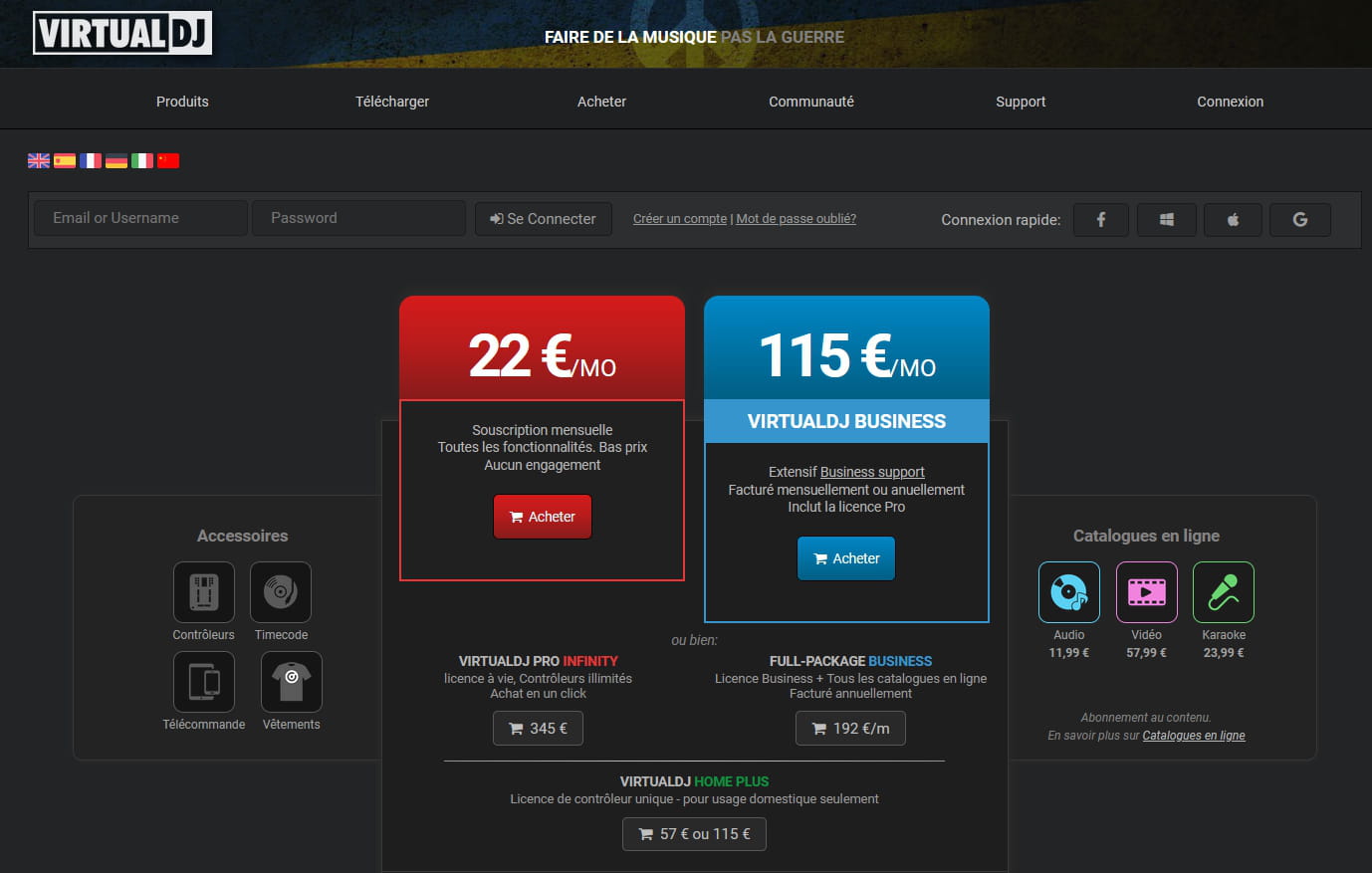Open the Vidéo catalogue icon

[1147, 592]
